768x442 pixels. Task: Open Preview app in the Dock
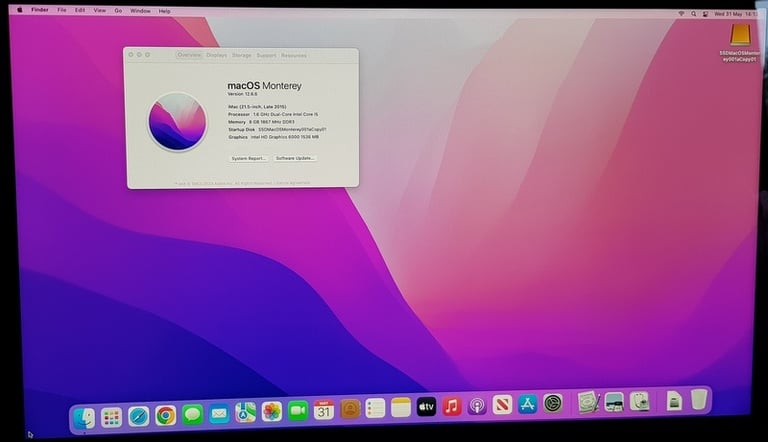pyautogui.click(x=614, y=402)
